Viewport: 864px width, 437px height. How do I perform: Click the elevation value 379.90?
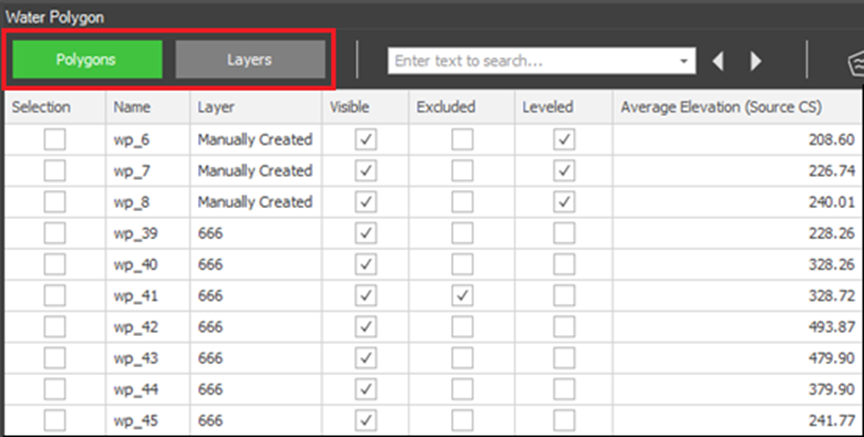(831, 389)
